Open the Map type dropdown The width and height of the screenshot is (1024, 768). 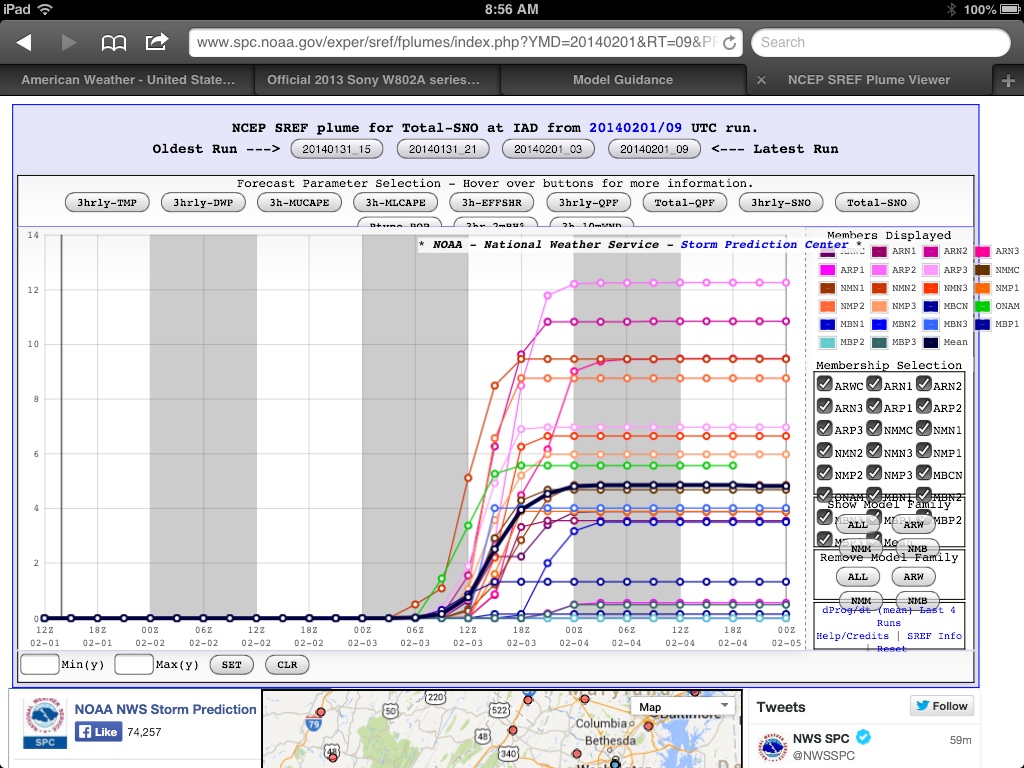[x=683, y=707]
